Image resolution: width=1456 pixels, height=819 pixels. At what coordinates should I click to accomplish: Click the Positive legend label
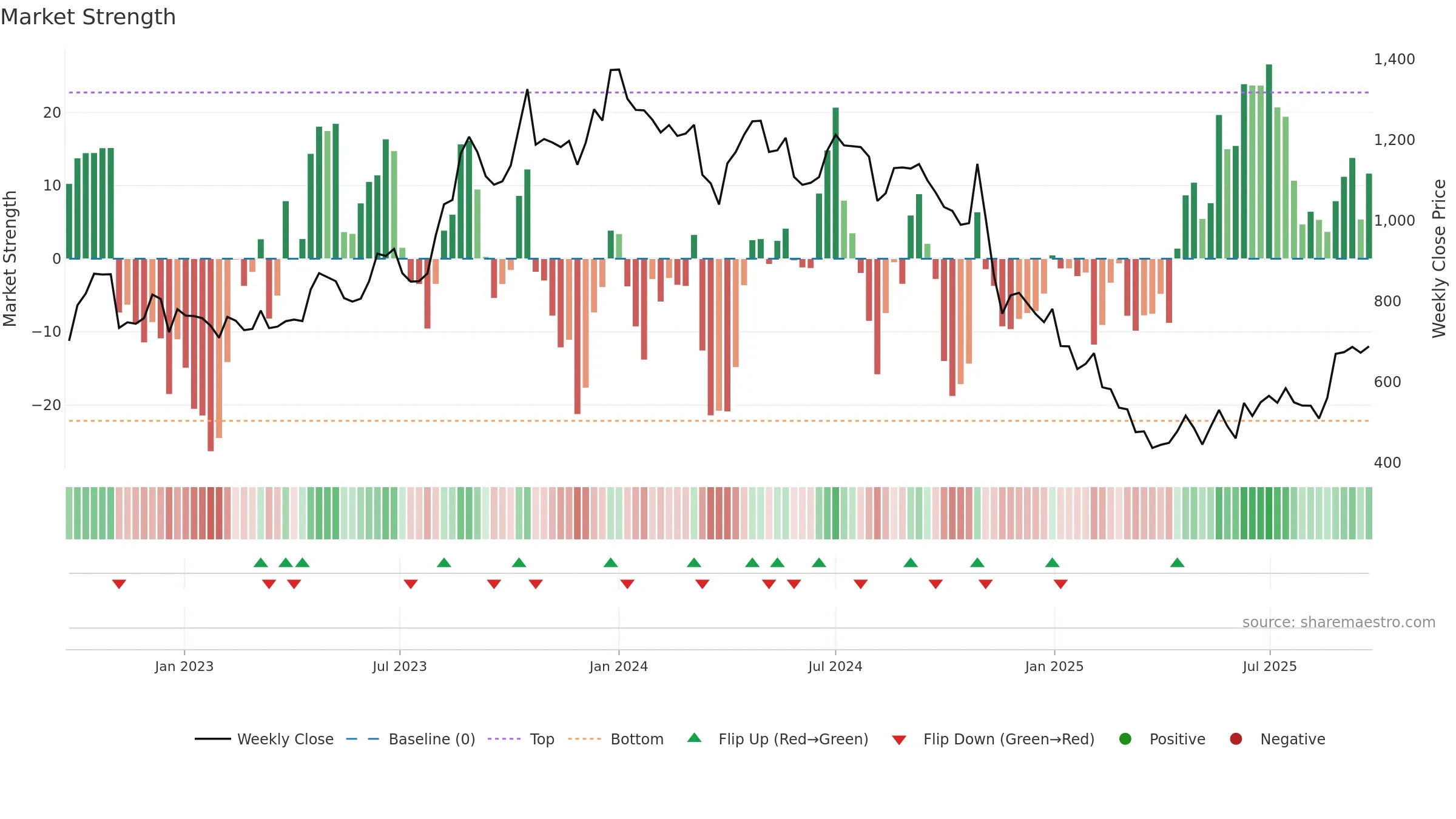(1177, 739)
